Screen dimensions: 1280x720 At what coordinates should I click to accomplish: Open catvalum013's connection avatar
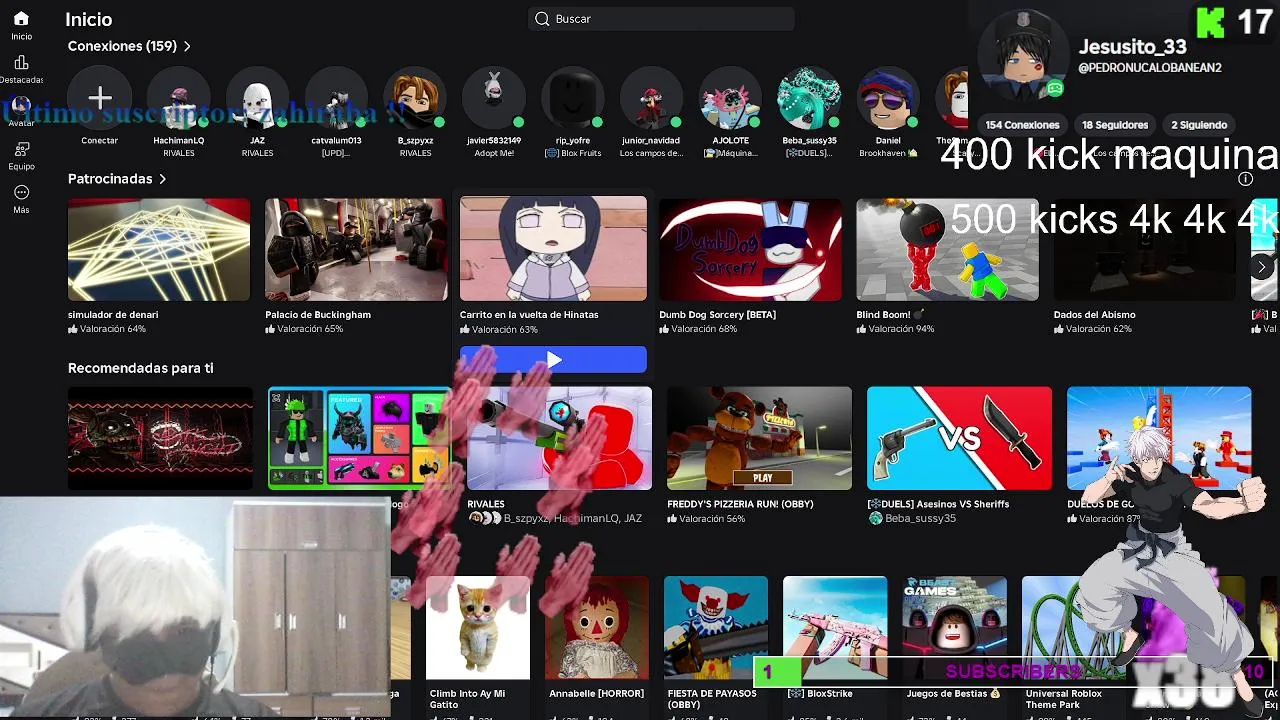(336, 98)
